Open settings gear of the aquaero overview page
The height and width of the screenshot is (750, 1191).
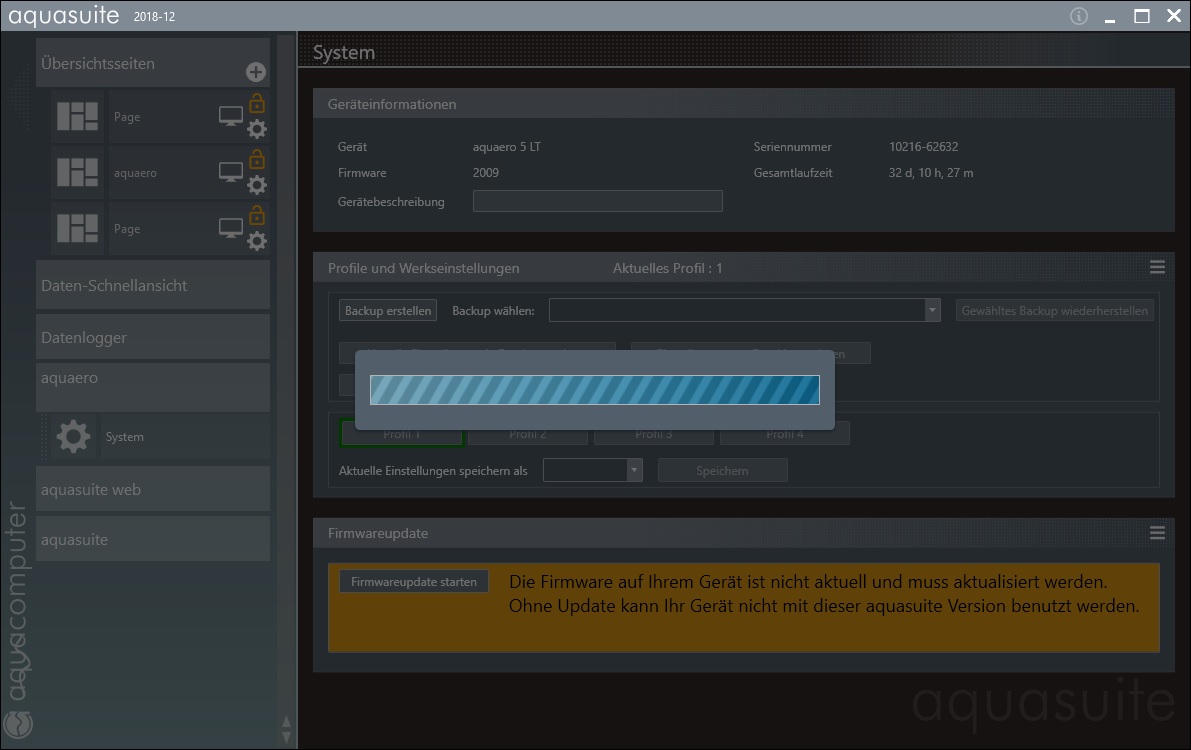tap(257, 185)
